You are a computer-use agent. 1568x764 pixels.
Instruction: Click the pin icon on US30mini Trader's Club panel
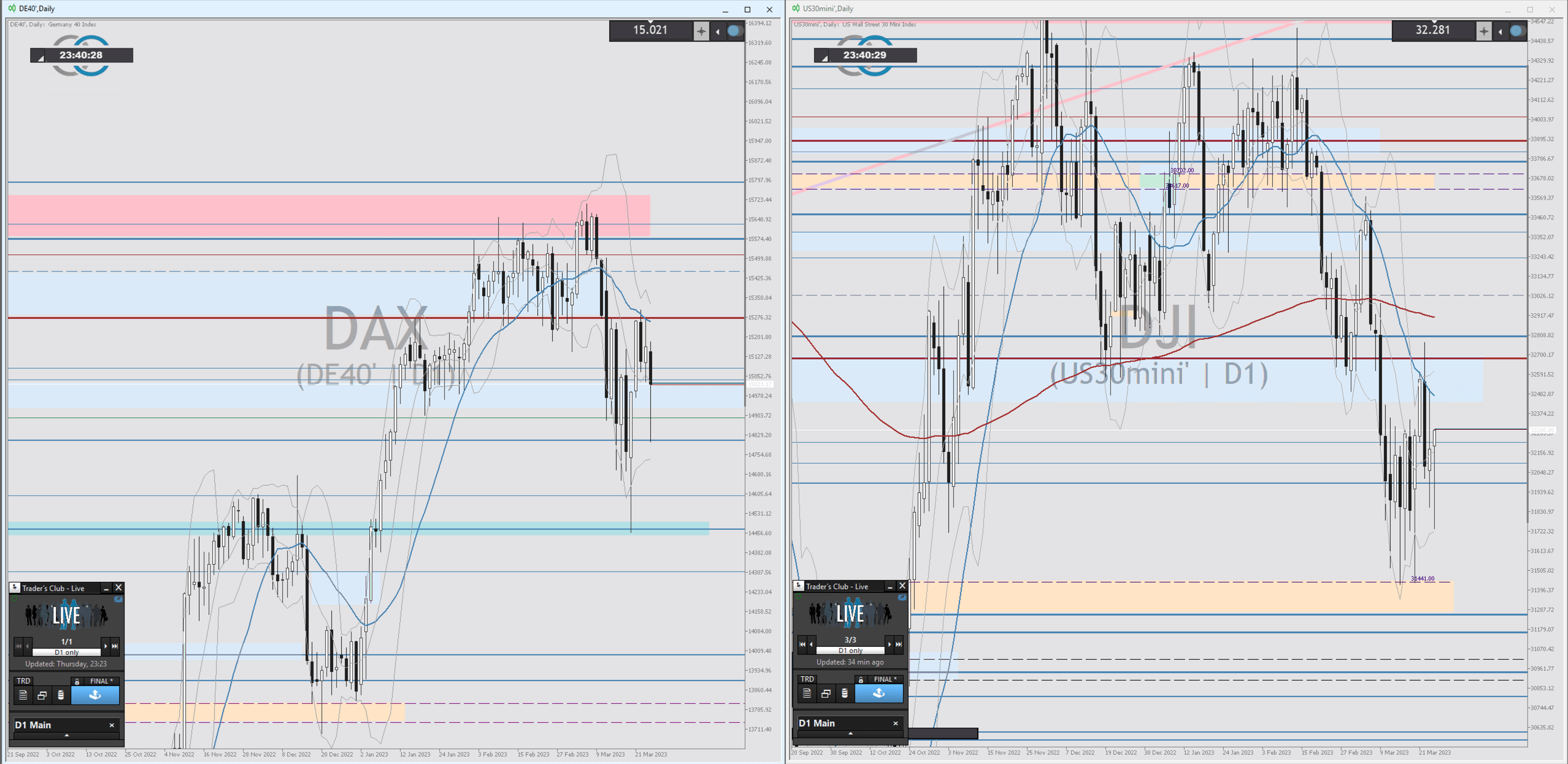click(799, 586)
